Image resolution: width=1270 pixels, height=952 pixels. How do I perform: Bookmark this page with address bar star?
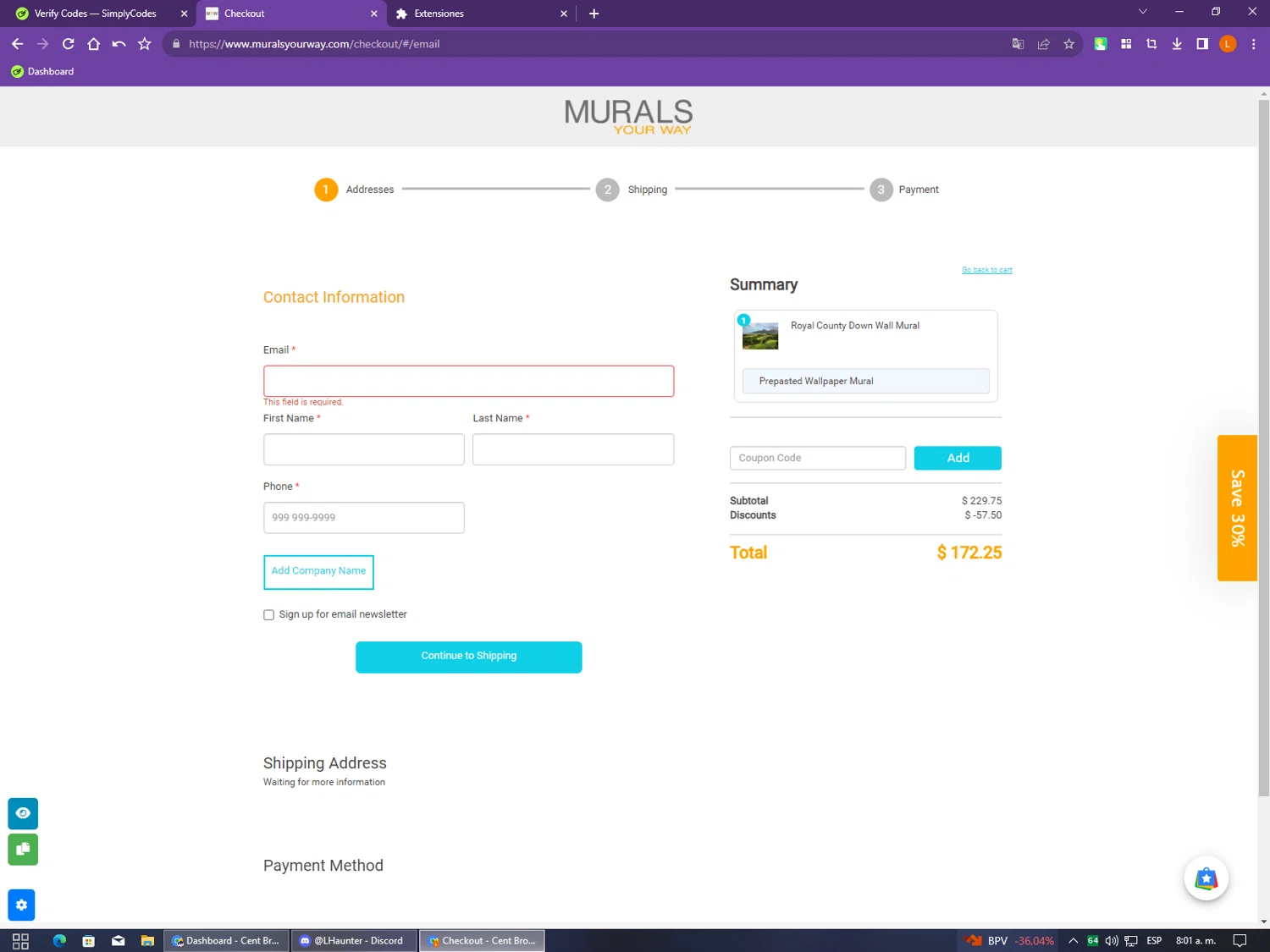(x=1068, y=44)
